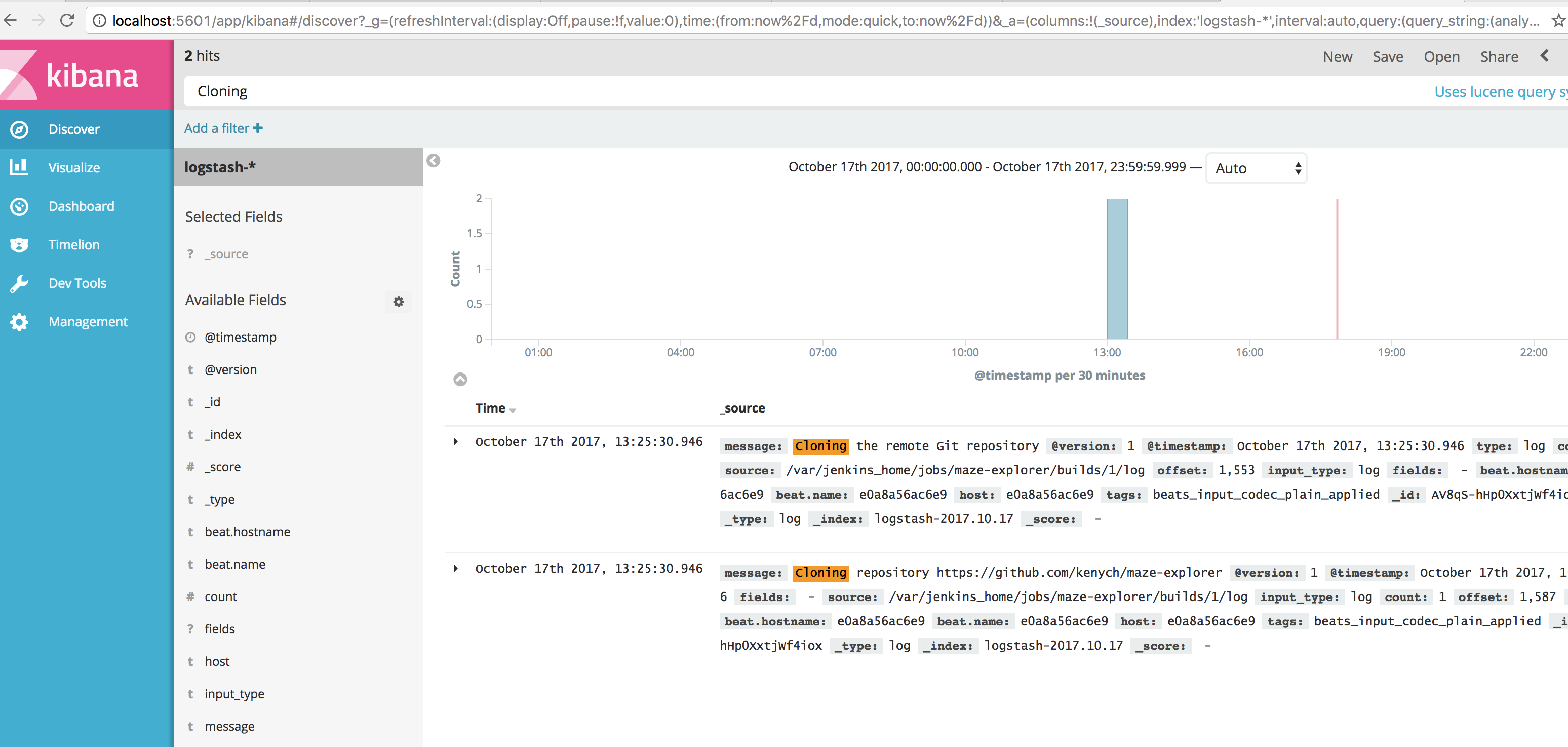The image size is (1568, 747).
Task: Reload the page with the refresh icon
Action: click(x=67, y=21)
